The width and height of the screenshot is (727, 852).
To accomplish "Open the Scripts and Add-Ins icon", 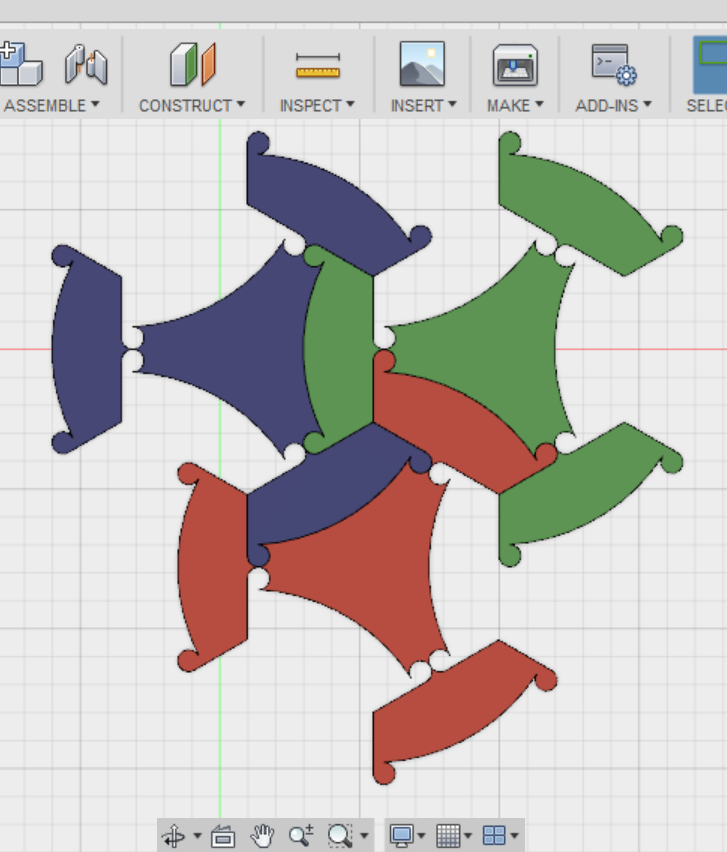I will click(613, 65).
